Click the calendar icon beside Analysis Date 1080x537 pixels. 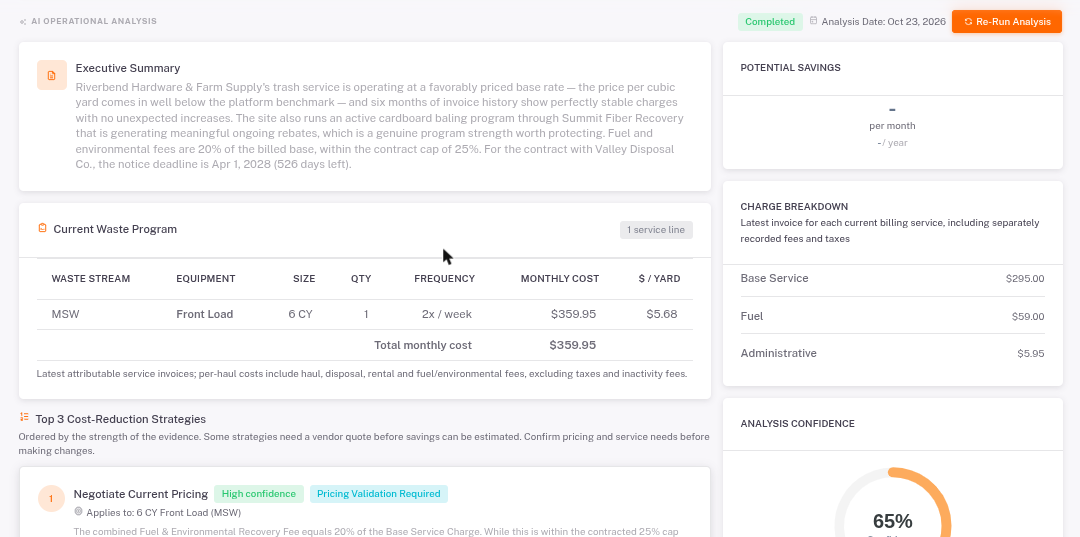pyautogui.click(x=813, y=21)
